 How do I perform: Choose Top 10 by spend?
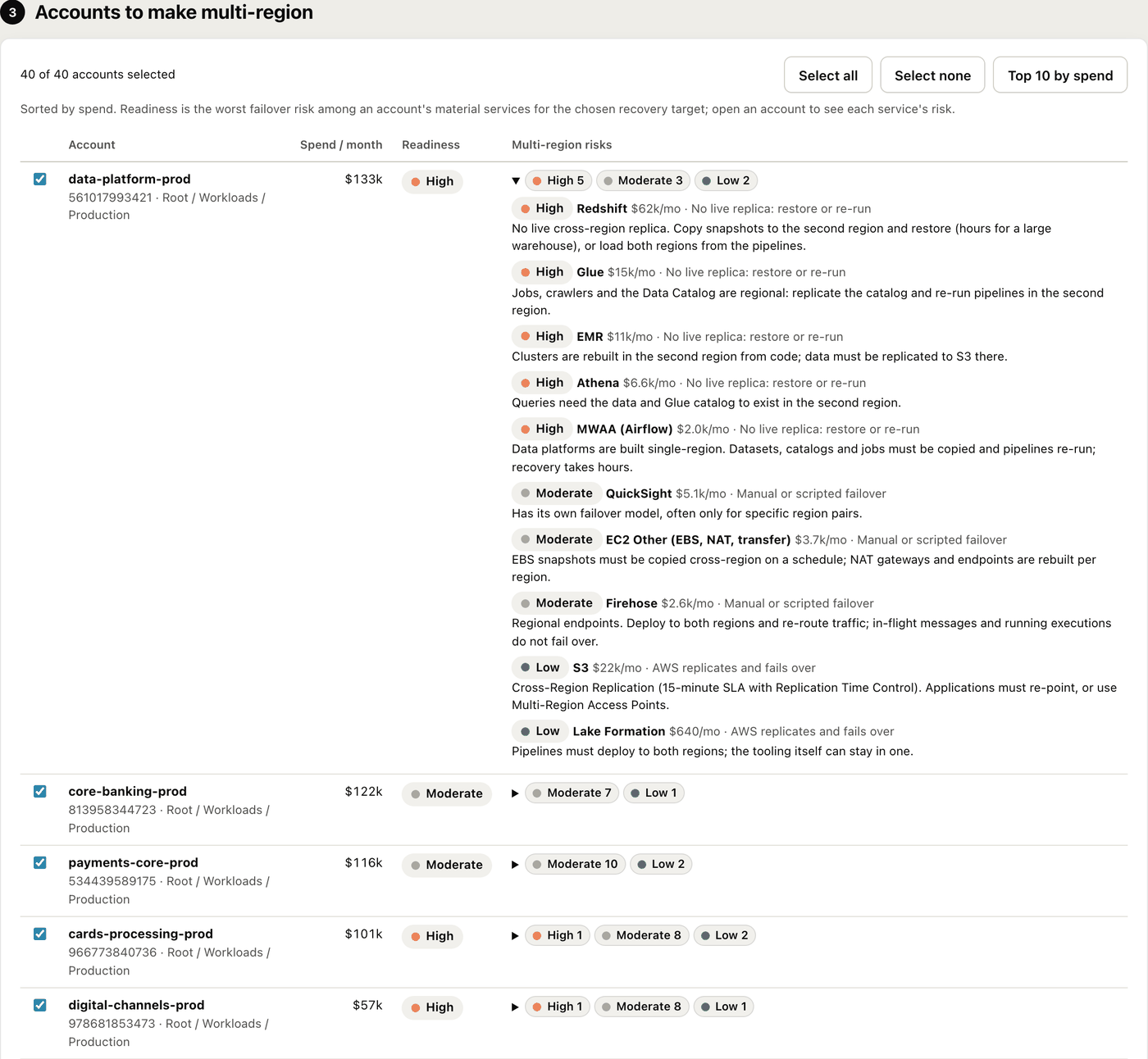(1060, 75)
